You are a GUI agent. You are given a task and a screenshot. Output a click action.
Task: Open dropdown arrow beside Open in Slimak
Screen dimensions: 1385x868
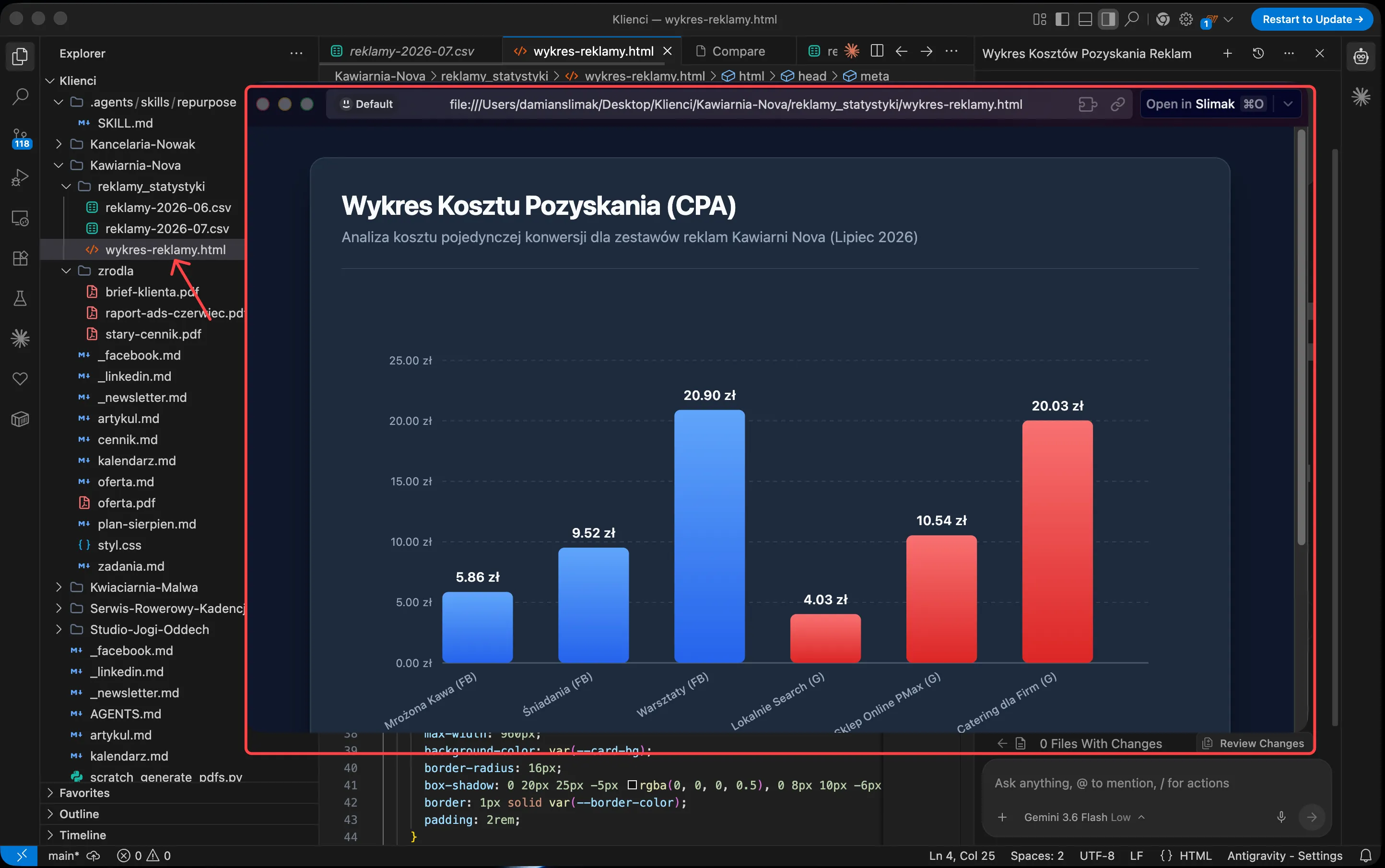pos(1288,104)
